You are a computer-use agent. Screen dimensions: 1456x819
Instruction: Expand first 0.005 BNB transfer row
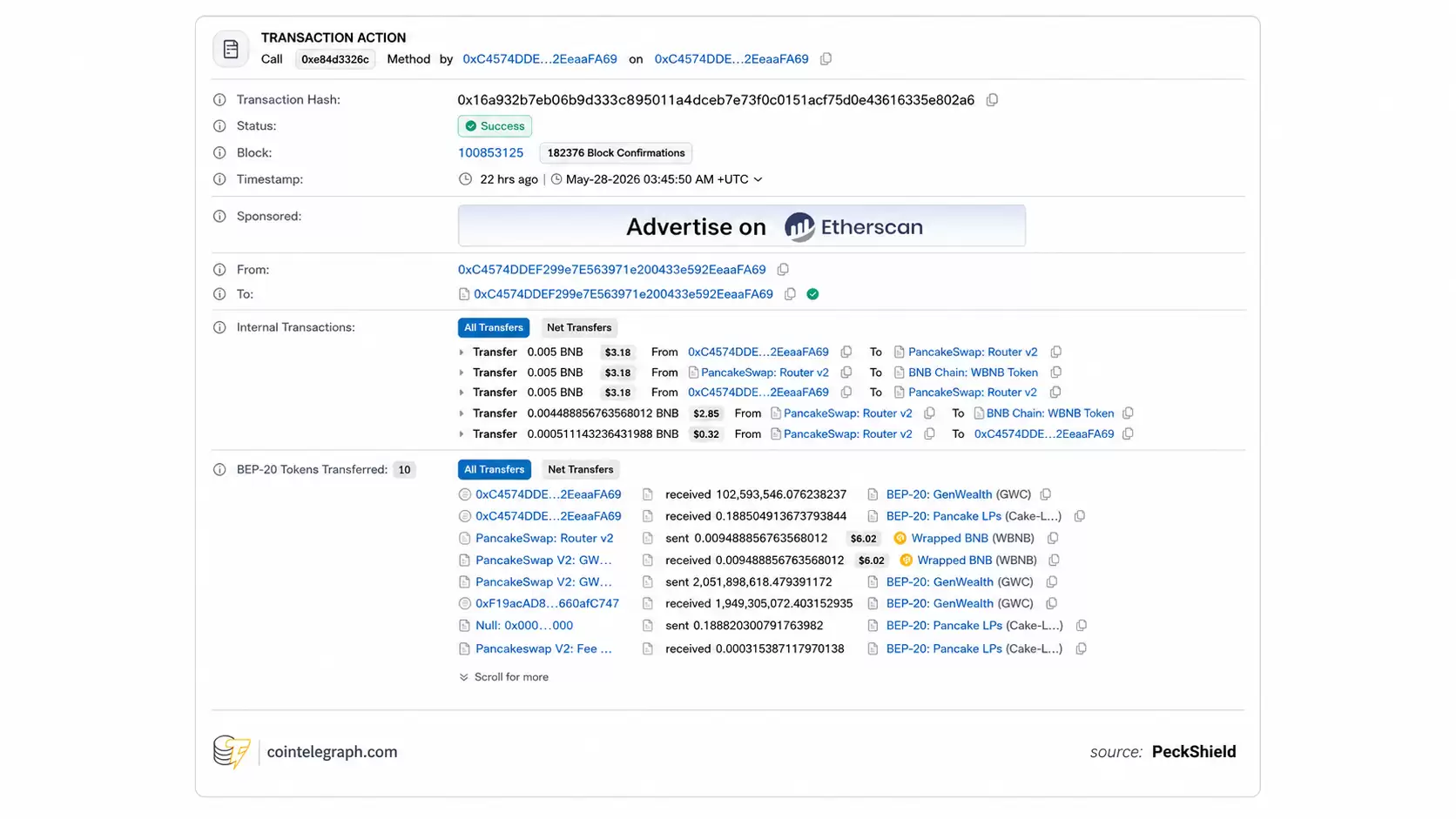point(462,352)
